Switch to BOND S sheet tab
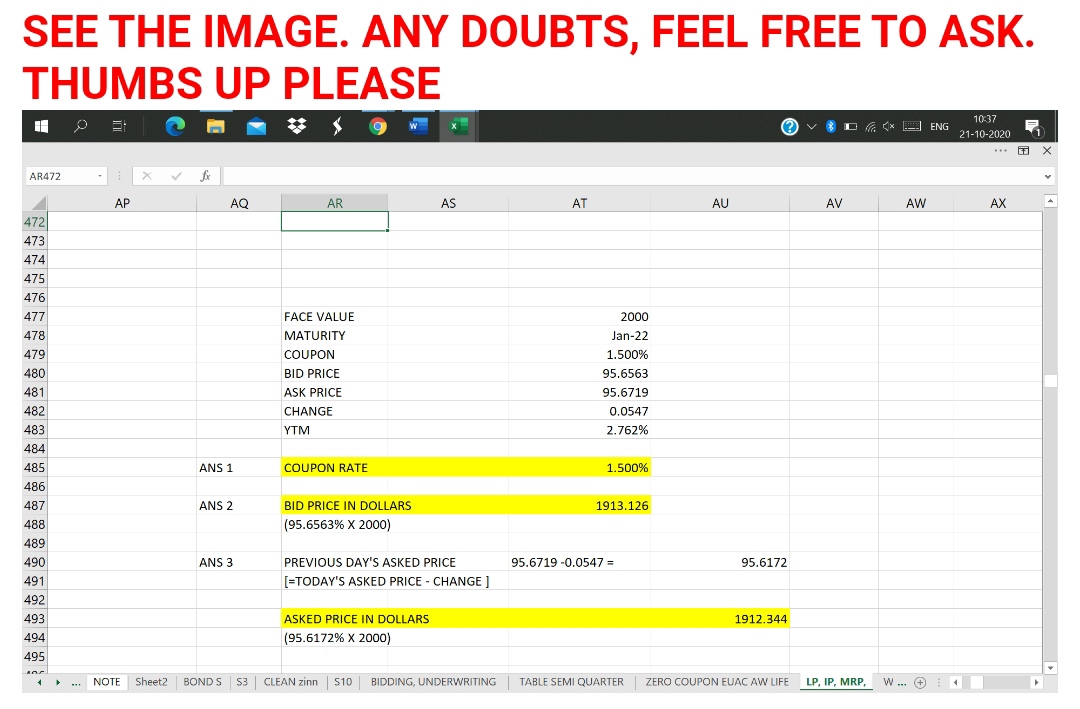 coord(202,682)
